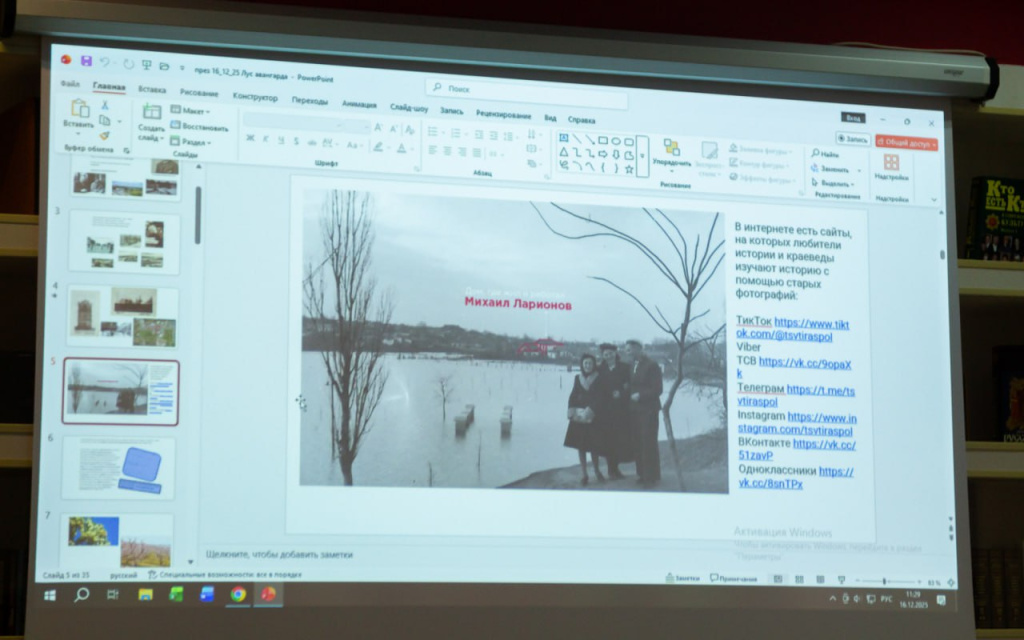
Task: Select the star shape in shapes gallery
Action: pyautogui.click(x=629, y=169)
